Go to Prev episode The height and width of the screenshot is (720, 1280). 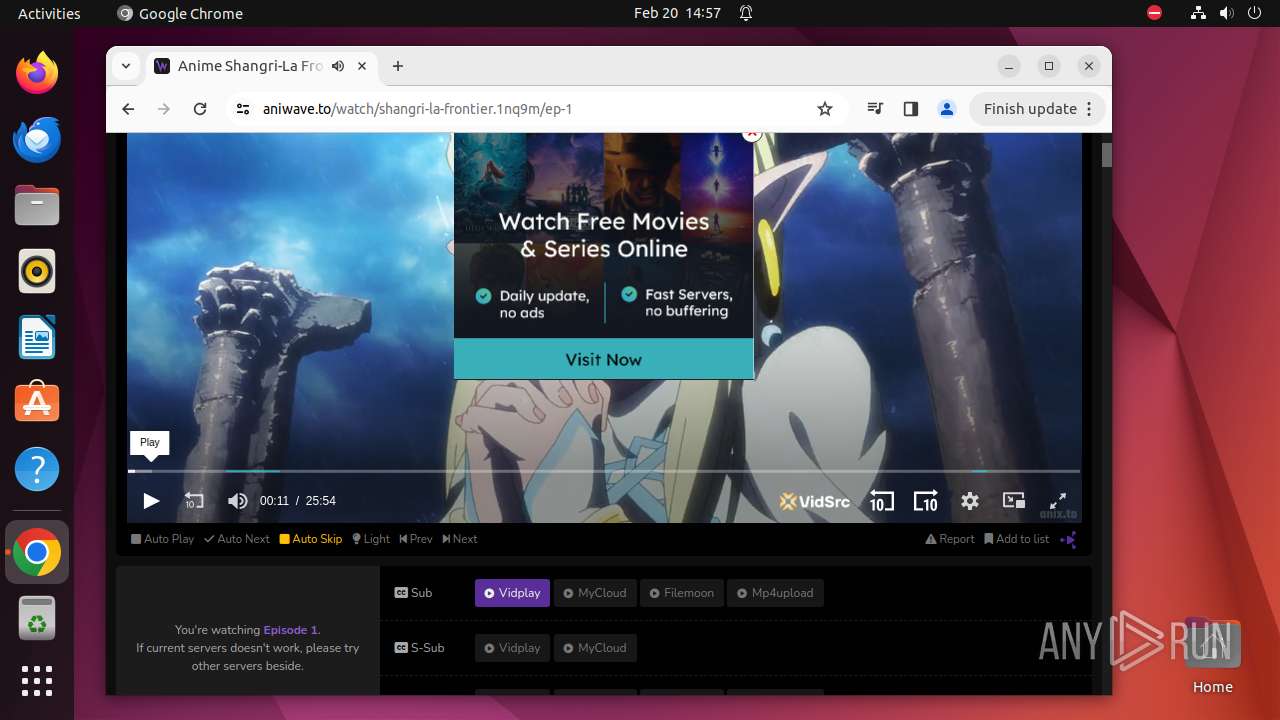[x=416, y=539]
